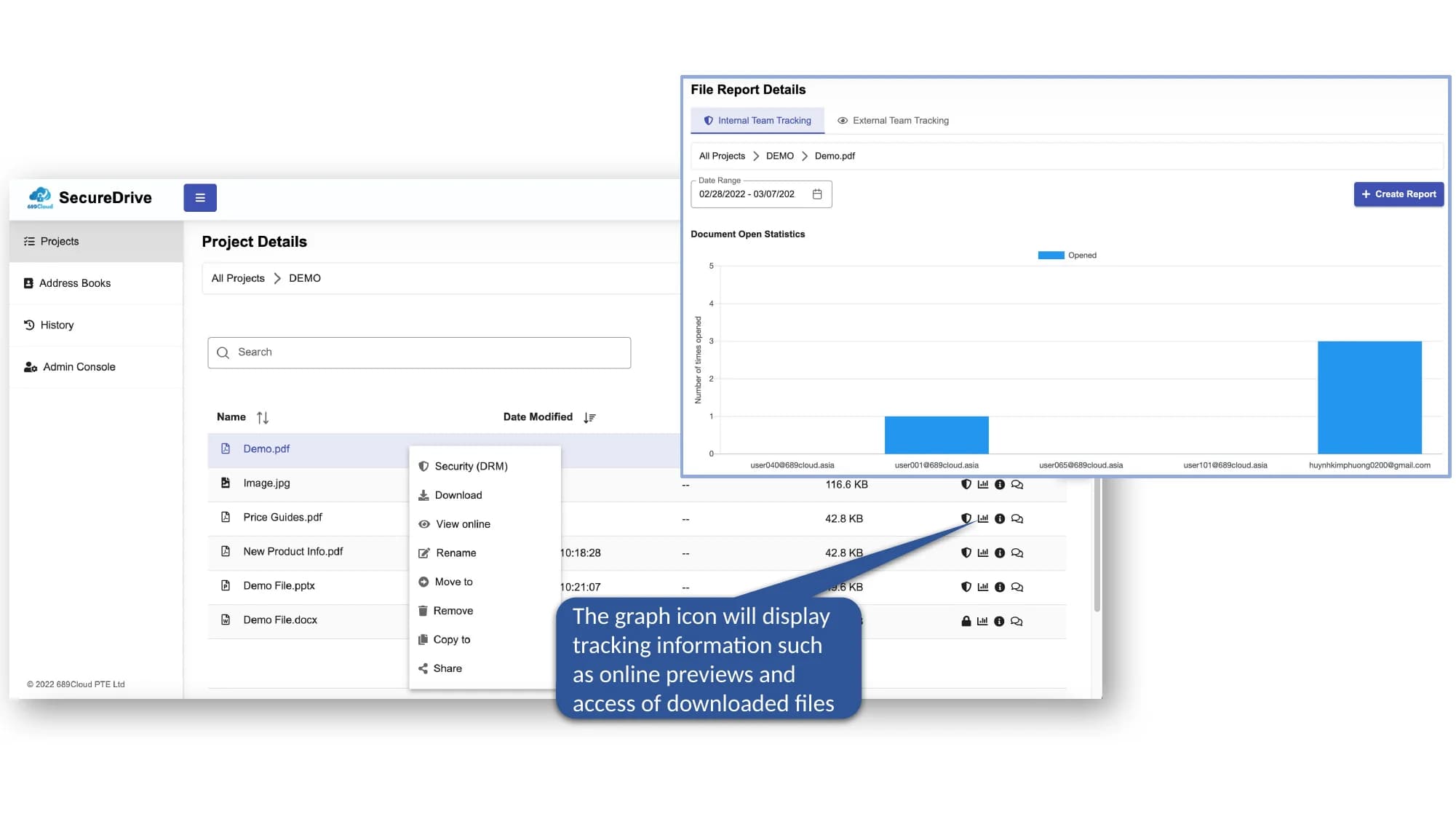This screenshot has width=1456, height=819.
Task: Click the Demo.pdf file type icon
Action: click(226, 448)
